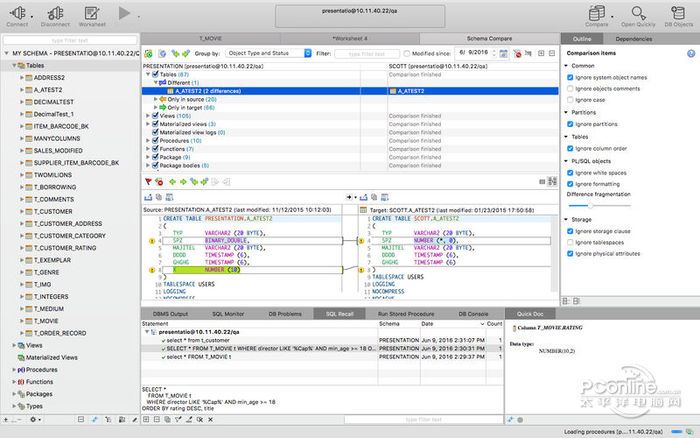Click the Run play button in toolbar

click(x=126, y=13)
